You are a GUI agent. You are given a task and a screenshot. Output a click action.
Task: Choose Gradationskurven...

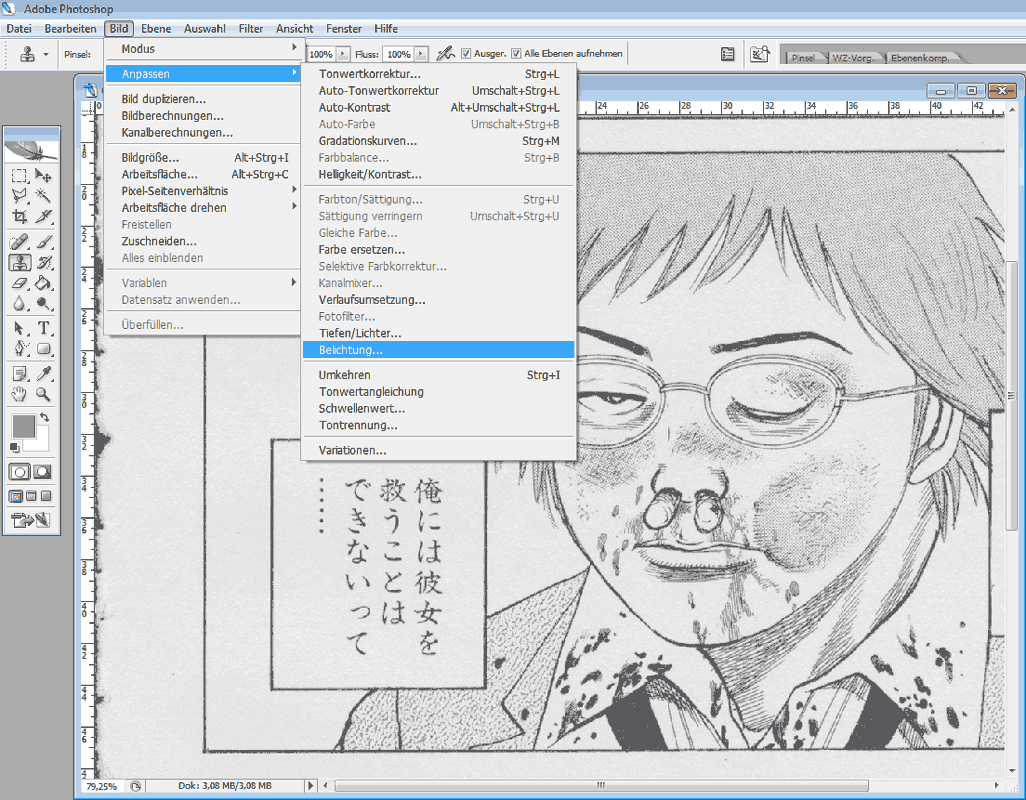coord(438,141)
